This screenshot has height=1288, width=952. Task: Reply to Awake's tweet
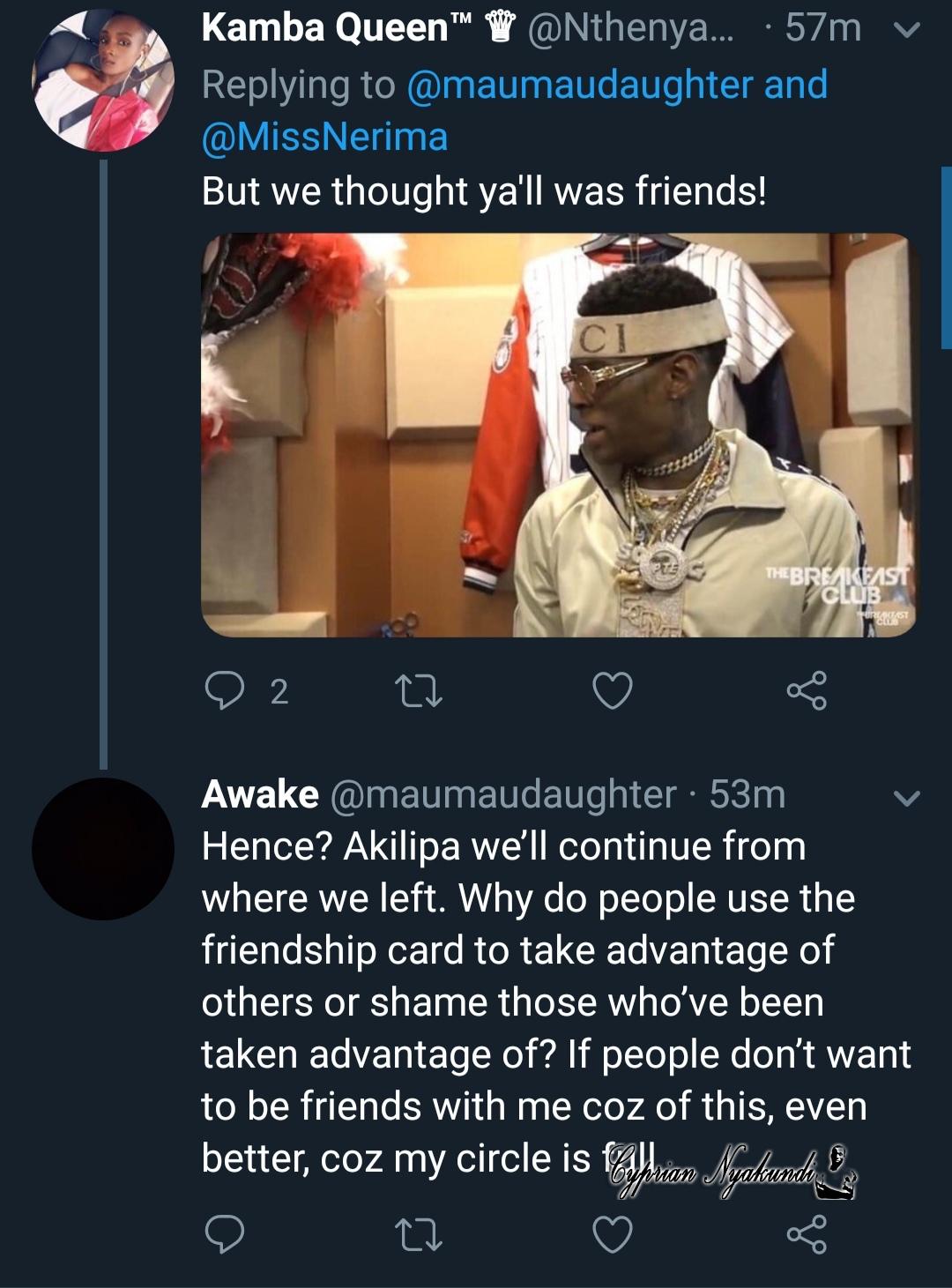click(225, 1234)
